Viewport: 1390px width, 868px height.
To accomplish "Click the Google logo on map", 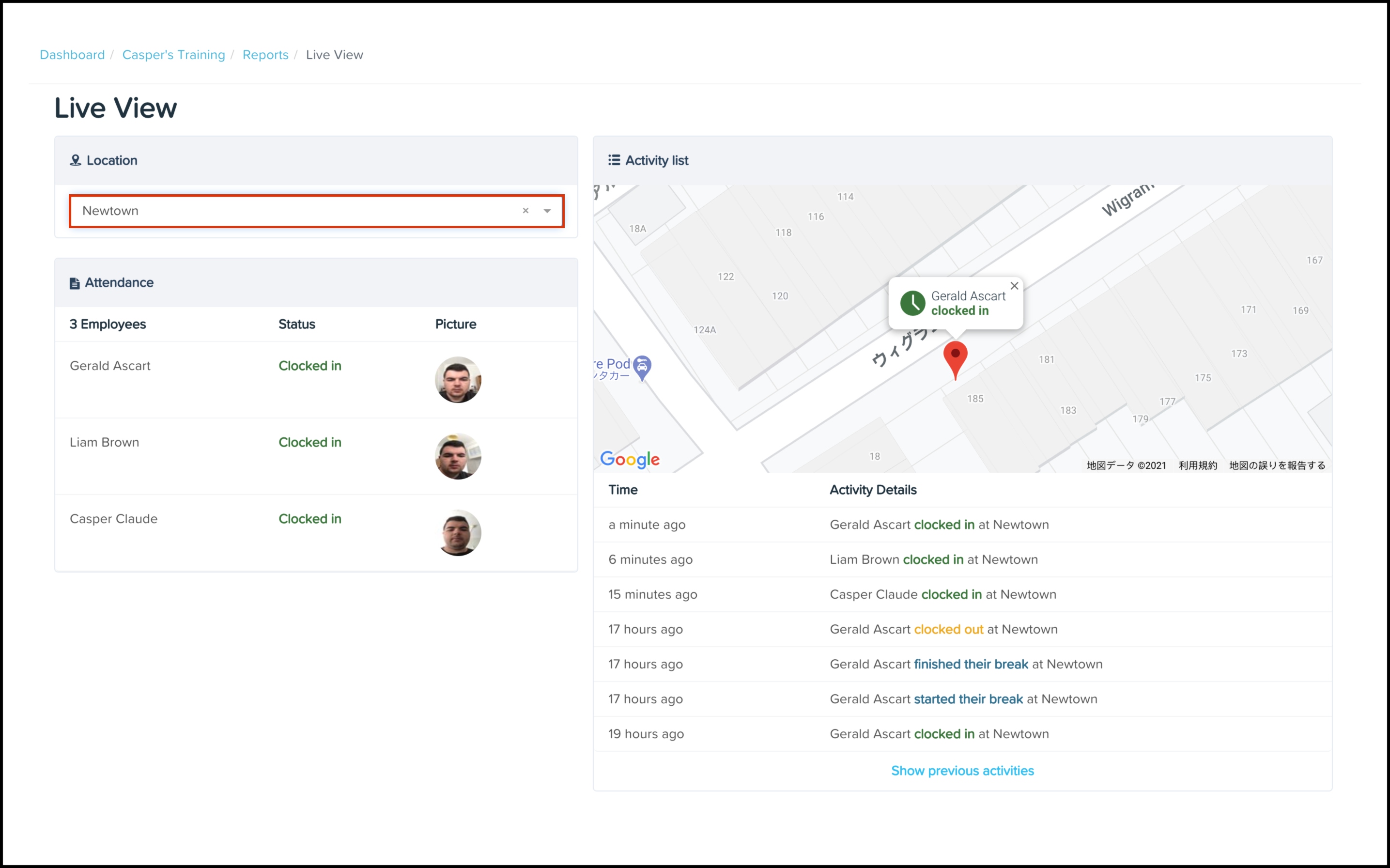I will tap(630, 459).
